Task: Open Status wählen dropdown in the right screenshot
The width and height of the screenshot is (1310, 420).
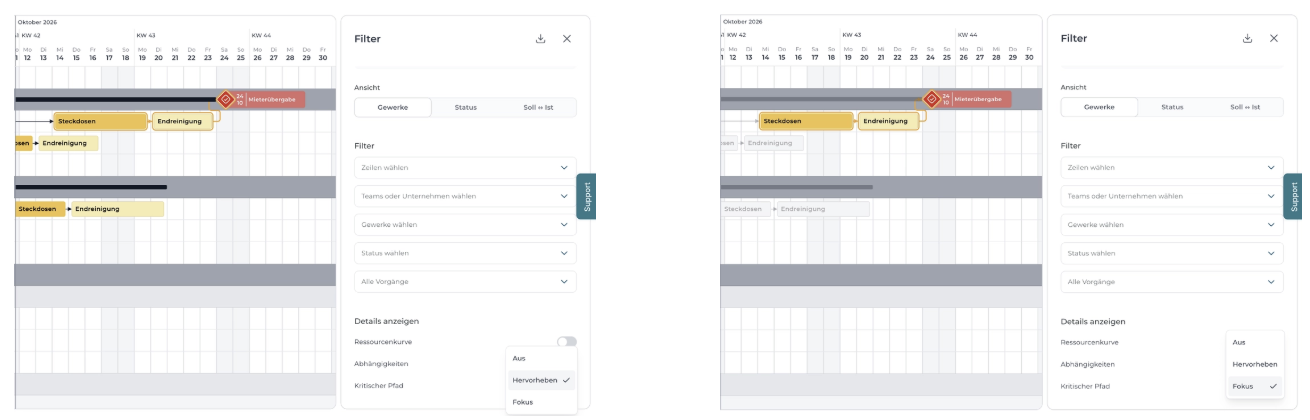Action: click(1172, 253)
